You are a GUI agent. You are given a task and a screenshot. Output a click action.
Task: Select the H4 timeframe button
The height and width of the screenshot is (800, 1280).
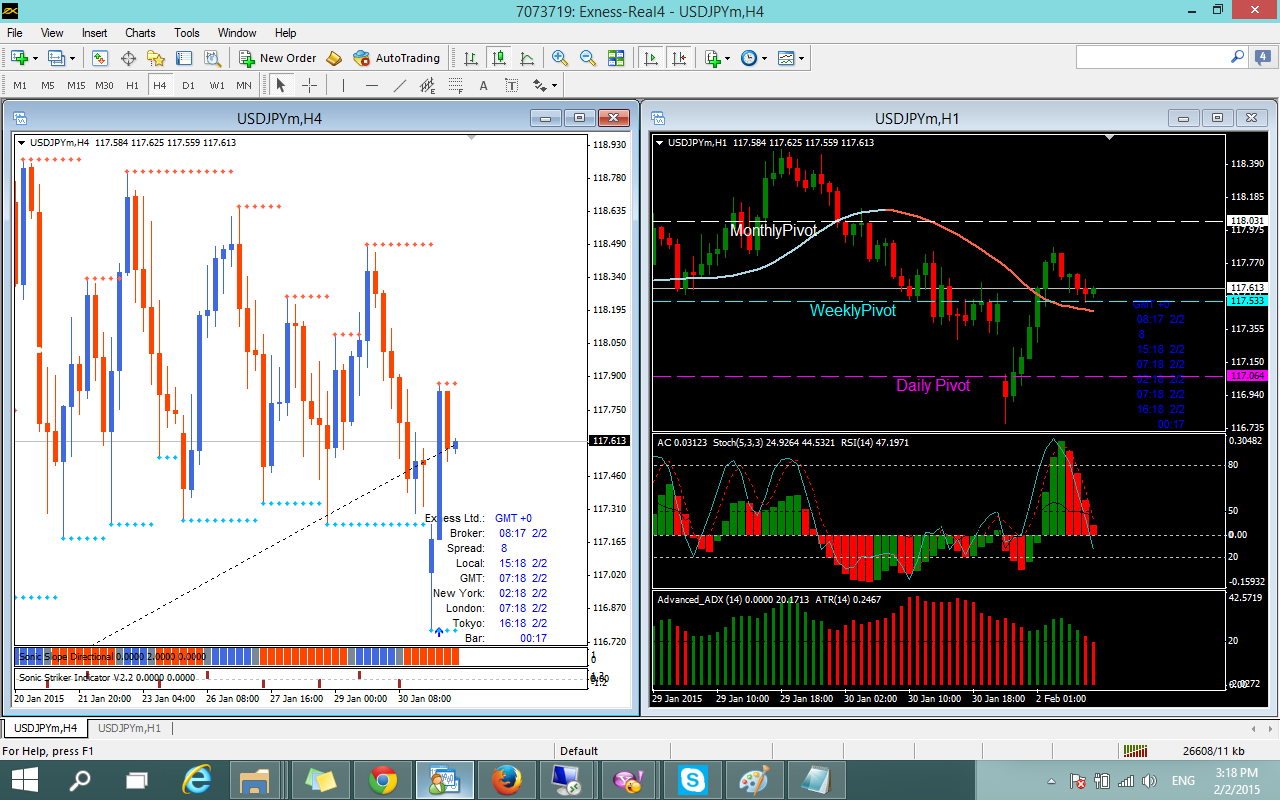[159, 85]
